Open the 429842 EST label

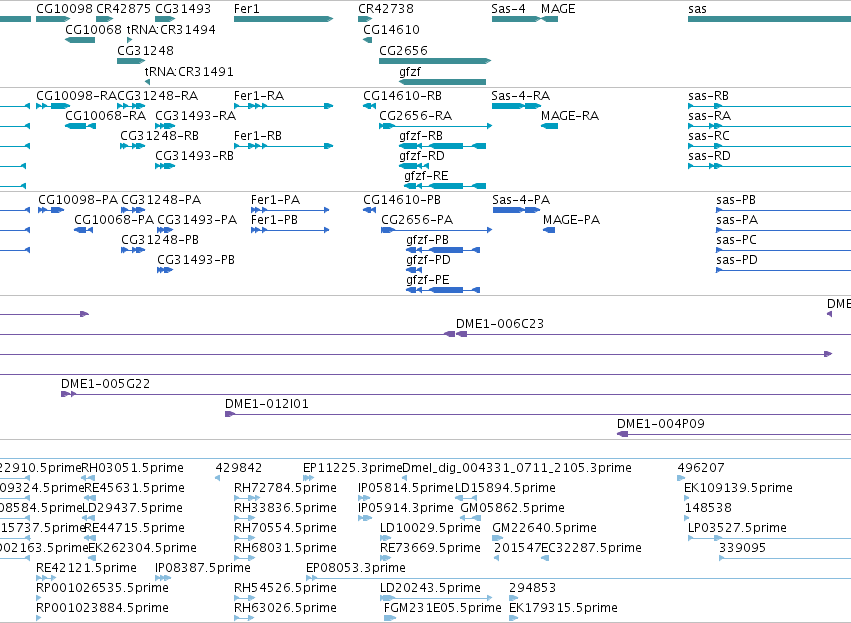(239, 468)
